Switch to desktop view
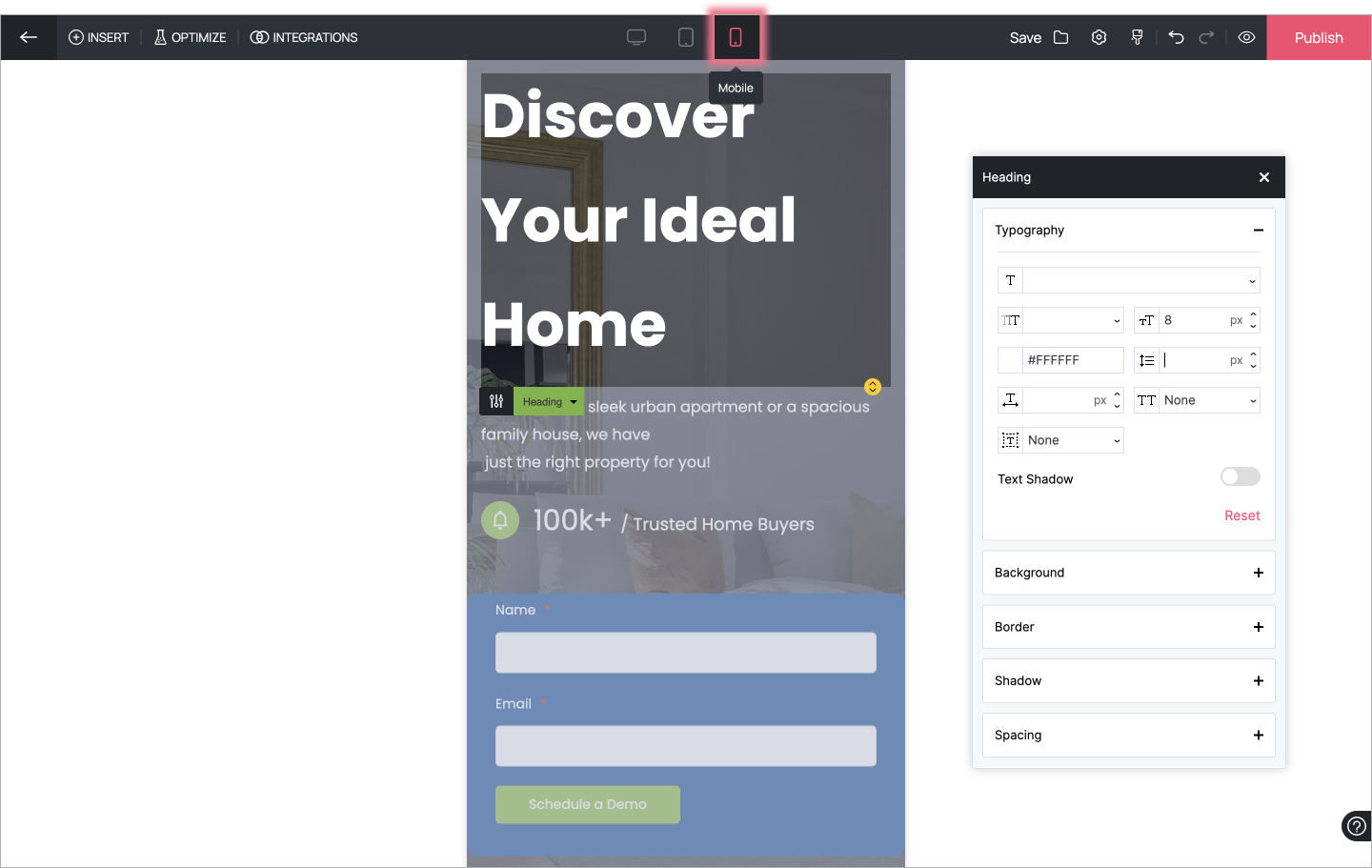The image size is (1372, 868). (x=636, y=37)
